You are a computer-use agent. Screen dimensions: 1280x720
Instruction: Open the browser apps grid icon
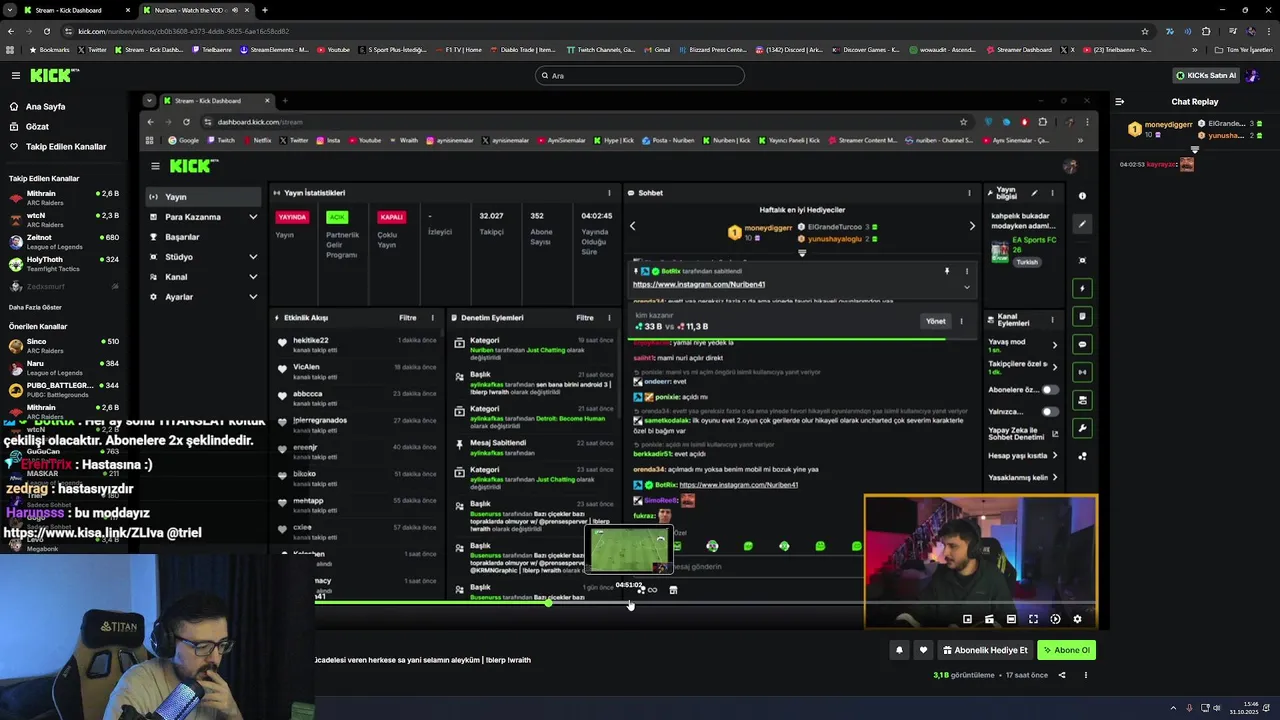click(10, 49)
